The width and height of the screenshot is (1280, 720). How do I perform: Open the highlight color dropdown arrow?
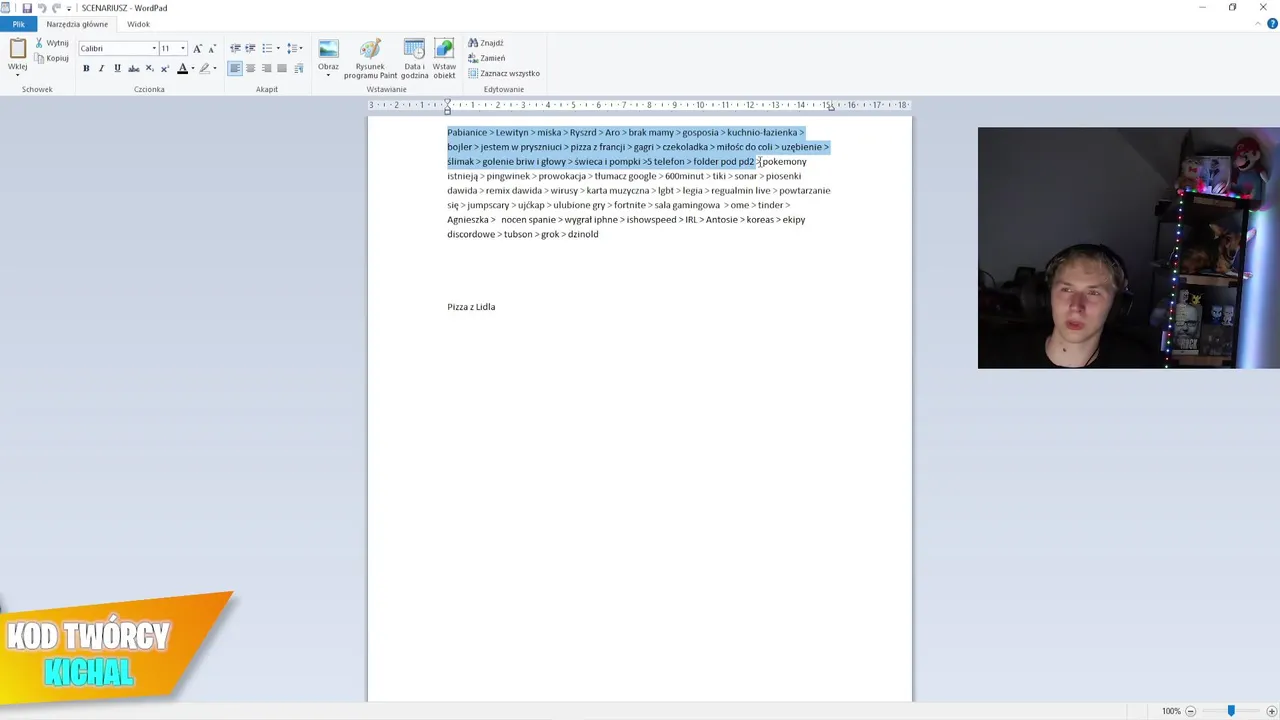coord(215,69)
